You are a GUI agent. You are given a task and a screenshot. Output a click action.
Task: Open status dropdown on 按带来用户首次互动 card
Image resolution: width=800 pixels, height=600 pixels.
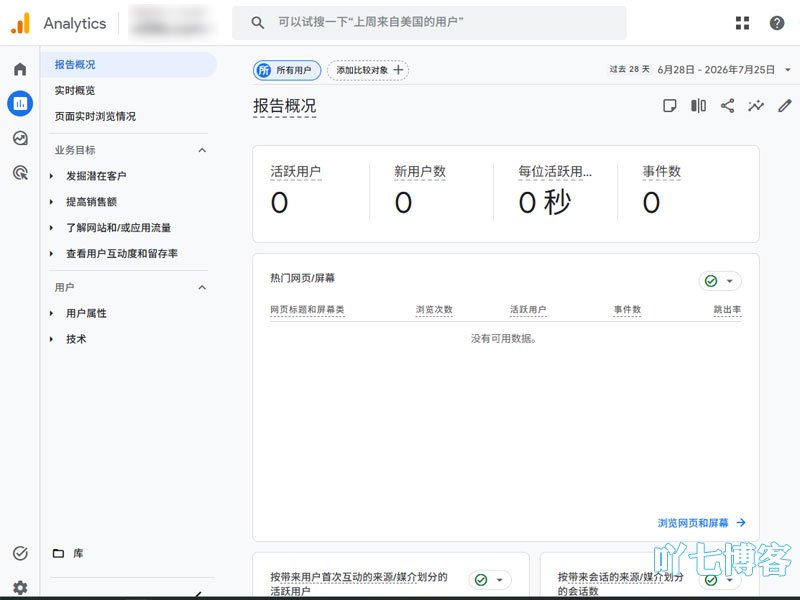[490, 580]
